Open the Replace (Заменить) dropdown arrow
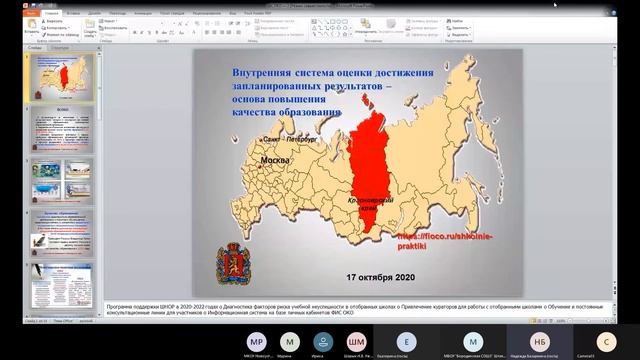Viewport: 640px width, 360px height. (x=470, y=28)
